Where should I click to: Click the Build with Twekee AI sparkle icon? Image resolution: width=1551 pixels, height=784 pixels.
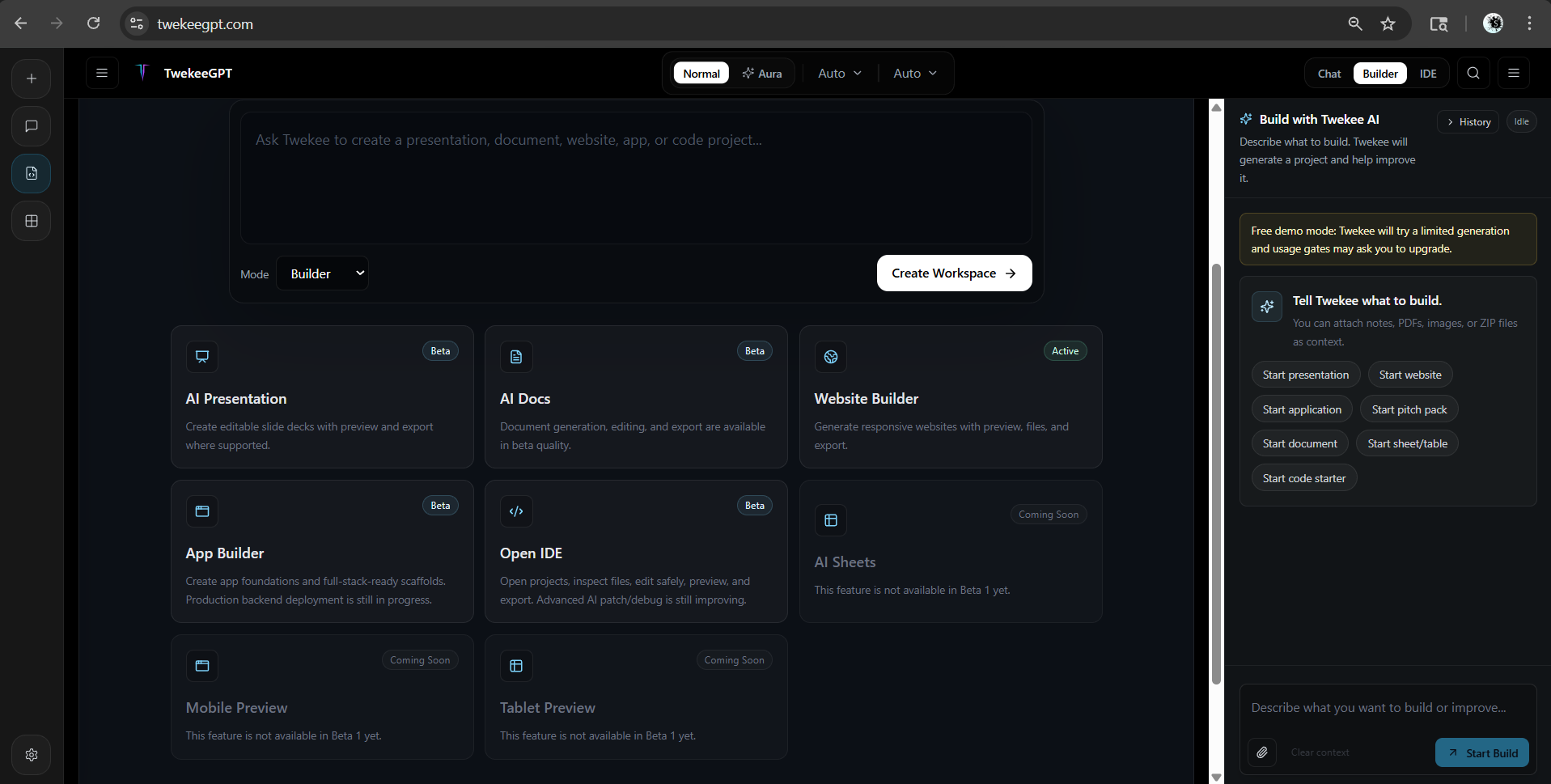(x=1246, y=119)
